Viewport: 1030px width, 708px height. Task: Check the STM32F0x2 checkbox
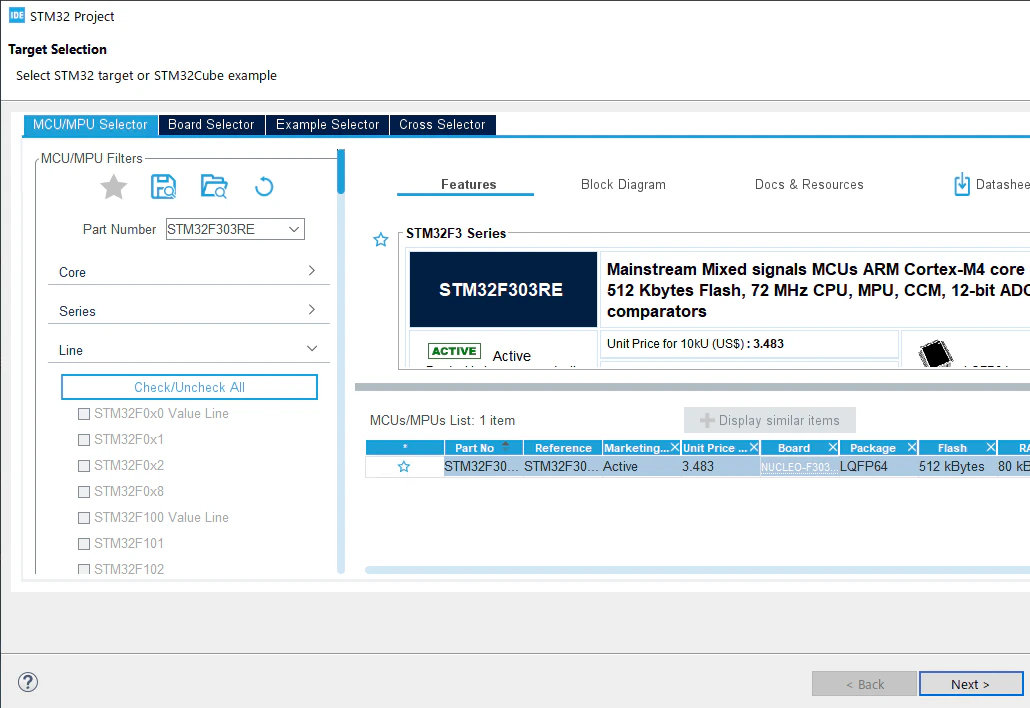pyautogui.click(x=84, y=466)
